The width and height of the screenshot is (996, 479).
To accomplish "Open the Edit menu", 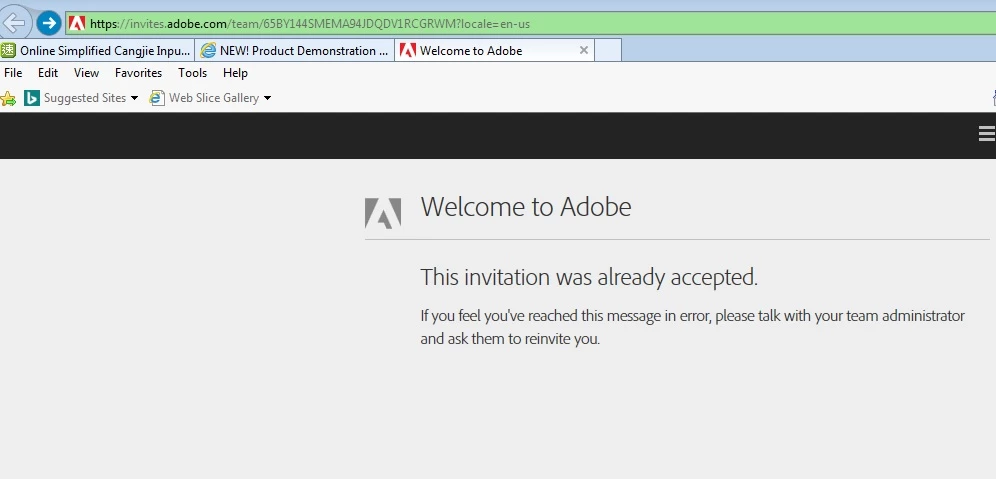I will tap(48, 73).
